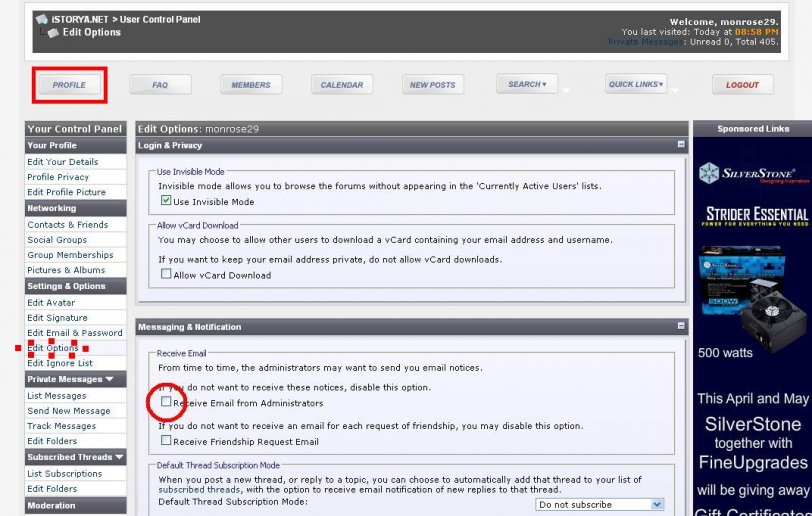Open Edit Email & Password link
Screen dimensions: 812x516
pyautogui.click(x=75, y=333)
